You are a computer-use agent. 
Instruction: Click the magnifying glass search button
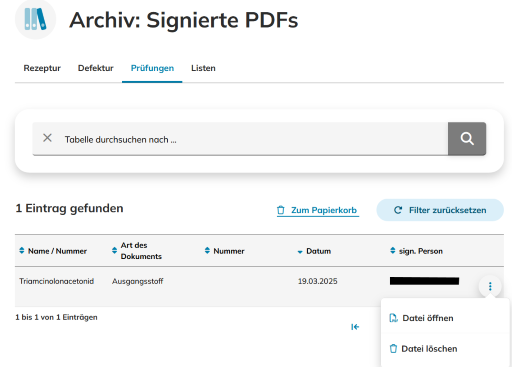pyautogui.click(x=467, y=138)
